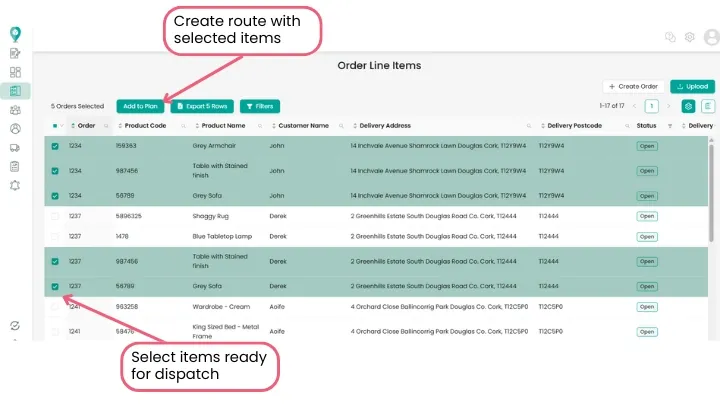Screen dimensions: 720x405
Task: Open the user profile avatar
Action: 711,37
